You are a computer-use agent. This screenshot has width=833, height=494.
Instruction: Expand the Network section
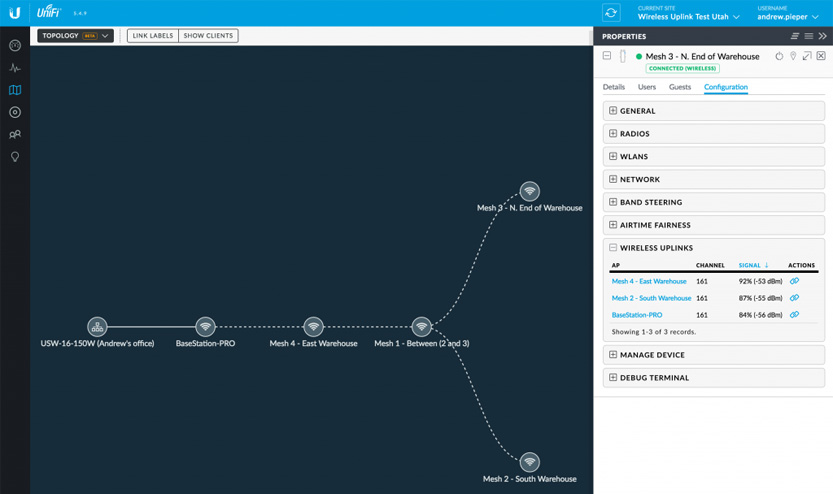713,180
